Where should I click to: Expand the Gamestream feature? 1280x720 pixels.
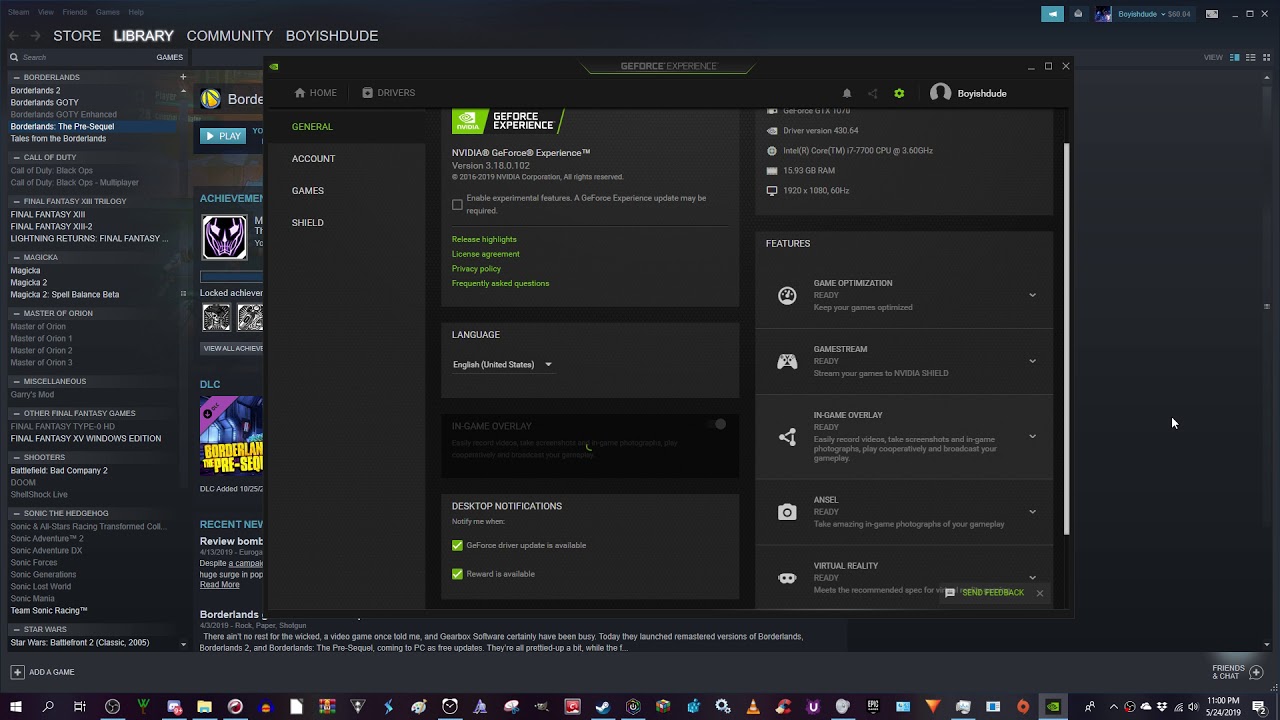tap(1032, 361)
